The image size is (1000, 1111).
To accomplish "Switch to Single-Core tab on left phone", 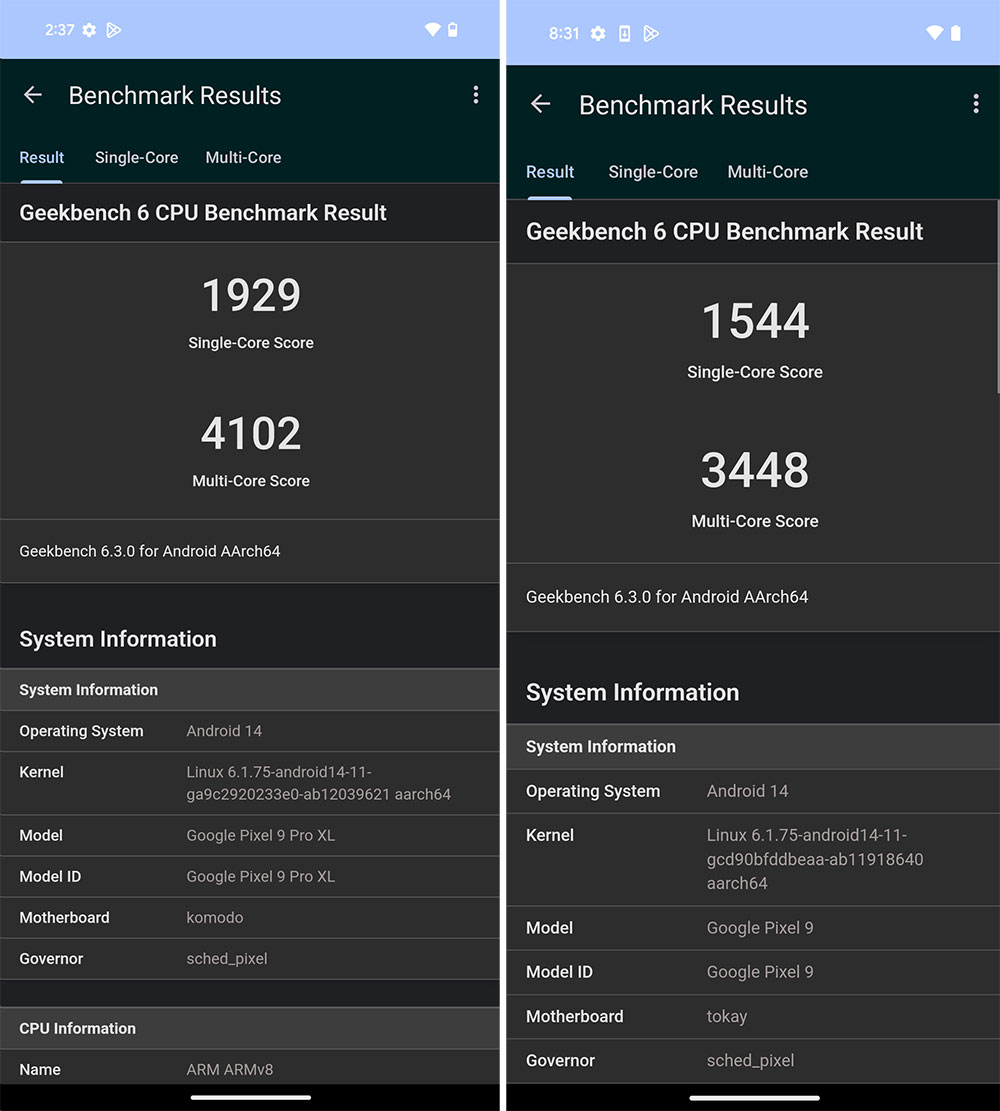I will pyautogui.click(x=137, y=157).
